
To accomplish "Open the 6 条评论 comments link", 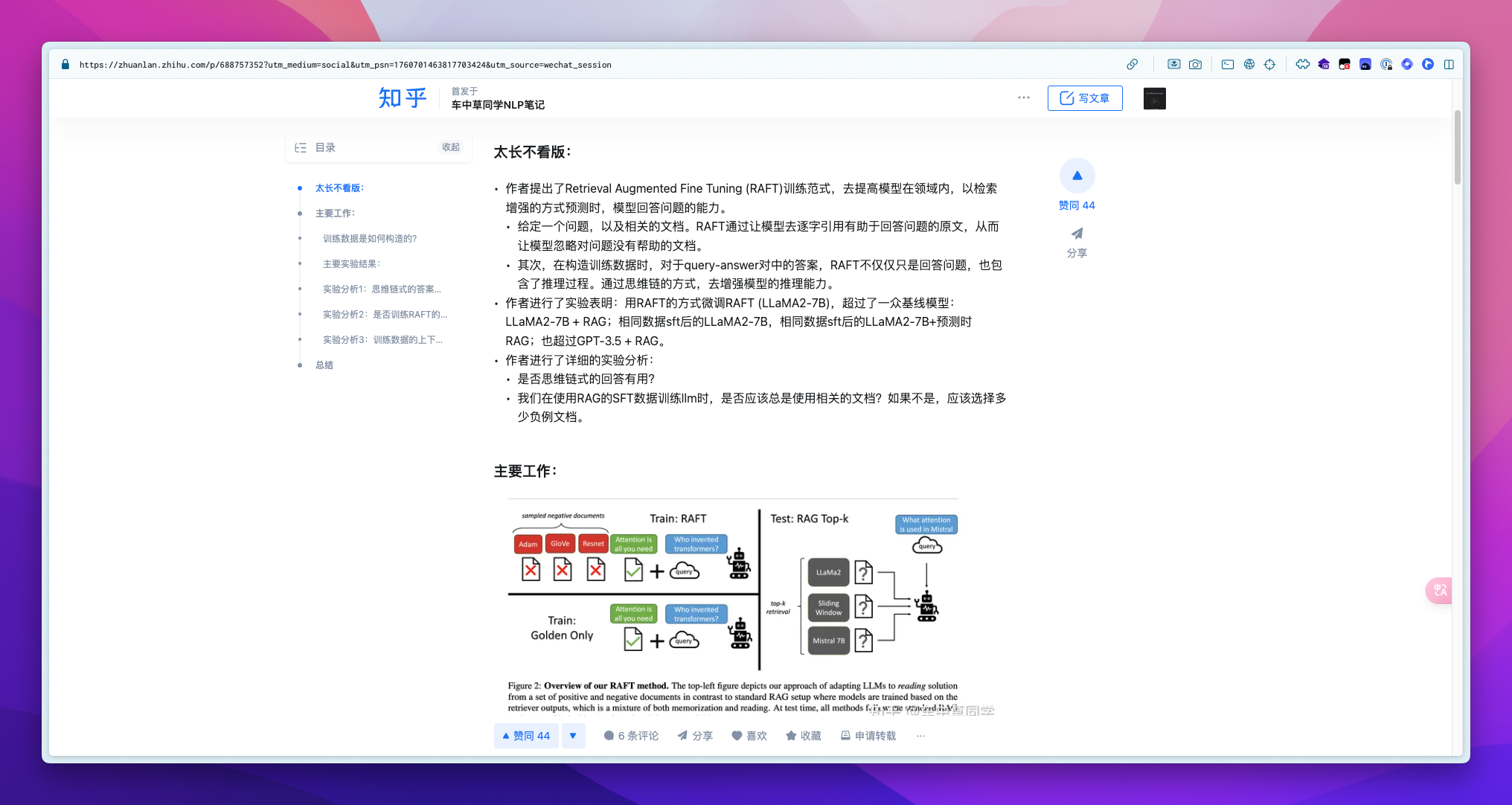I will tap(631, 736).
